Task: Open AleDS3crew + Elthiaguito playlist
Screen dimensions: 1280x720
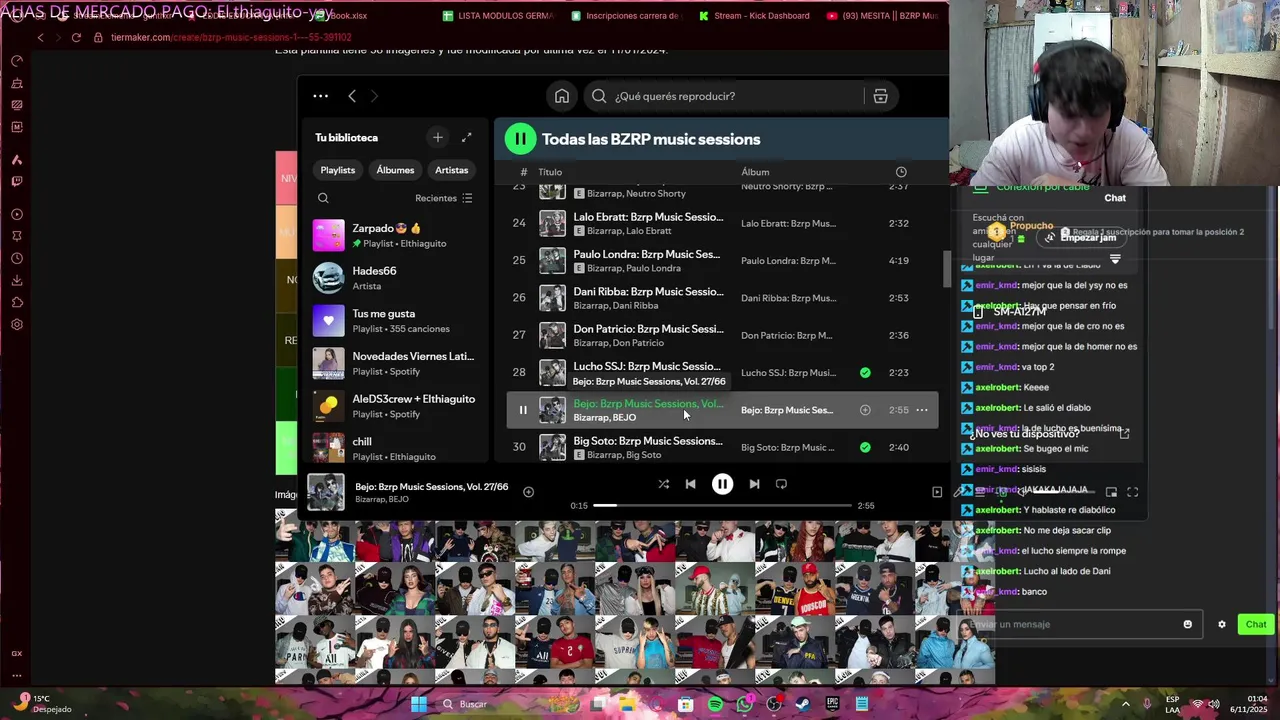Action: [395, 406]
